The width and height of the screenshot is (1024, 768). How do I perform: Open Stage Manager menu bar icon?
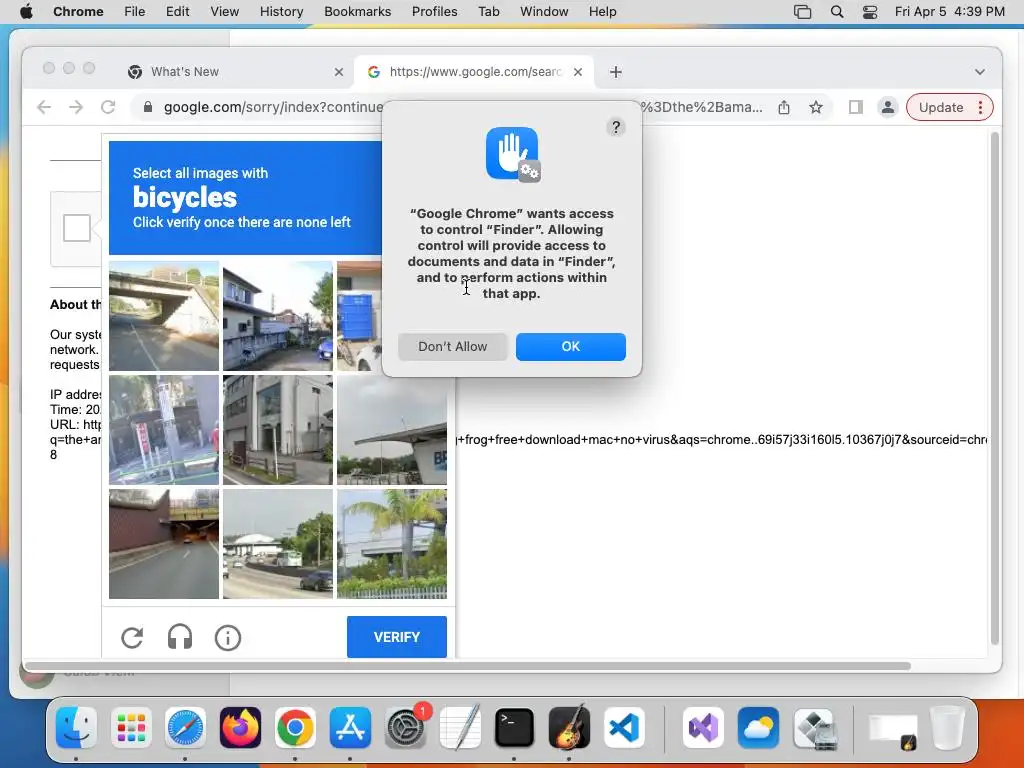pyautogui.click(x=802, y=12)
